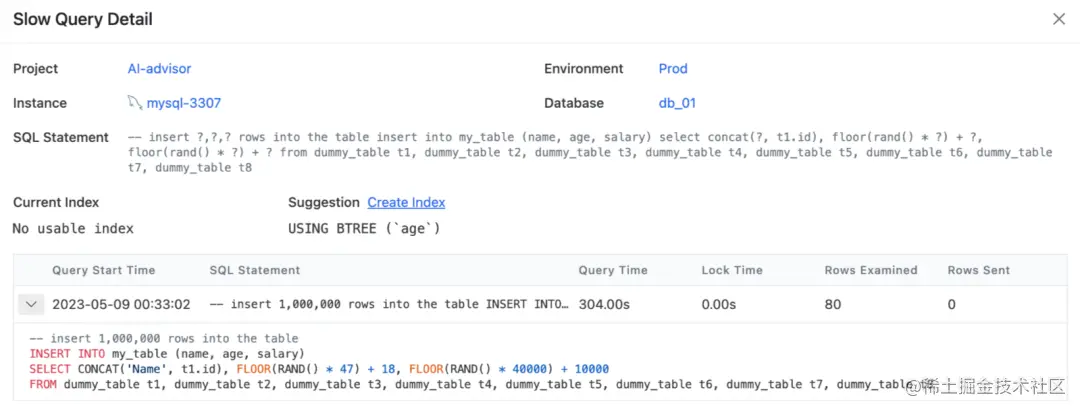Click the Slow Query Detail title
Viewport: 1080px width, 411px height.
click(83, 19)
